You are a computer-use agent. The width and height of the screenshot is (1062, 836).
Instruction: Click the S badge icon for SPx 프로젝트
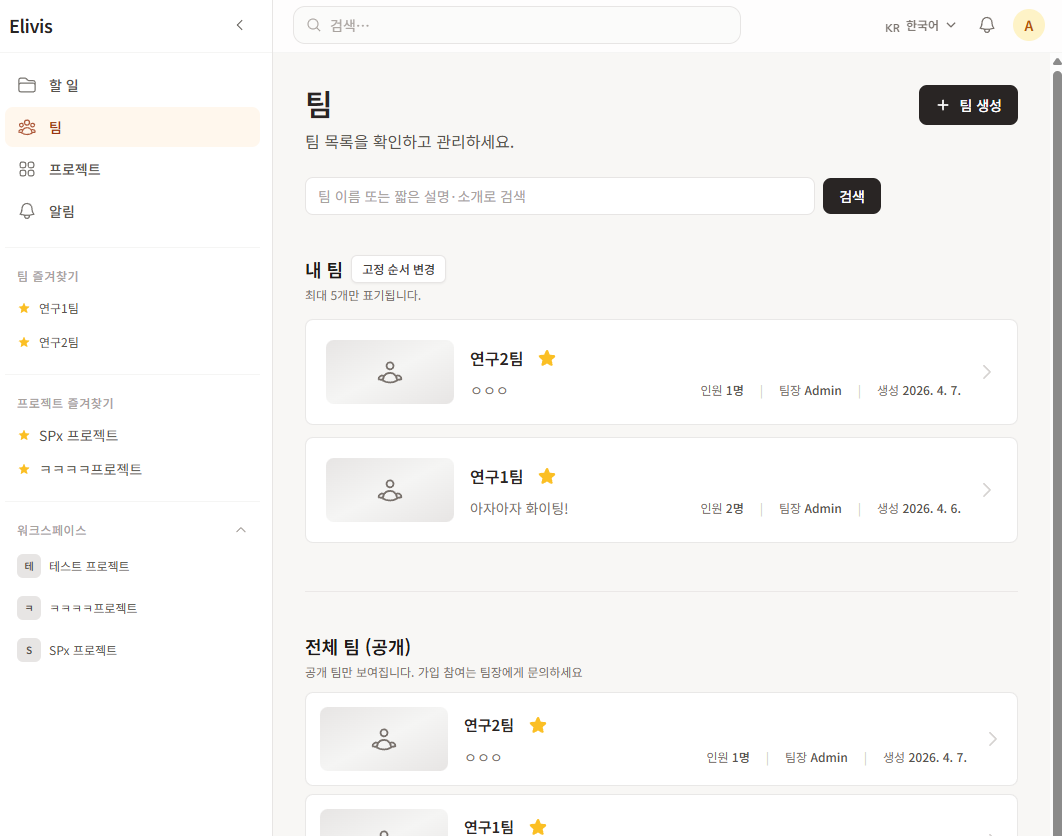(29, 650)
